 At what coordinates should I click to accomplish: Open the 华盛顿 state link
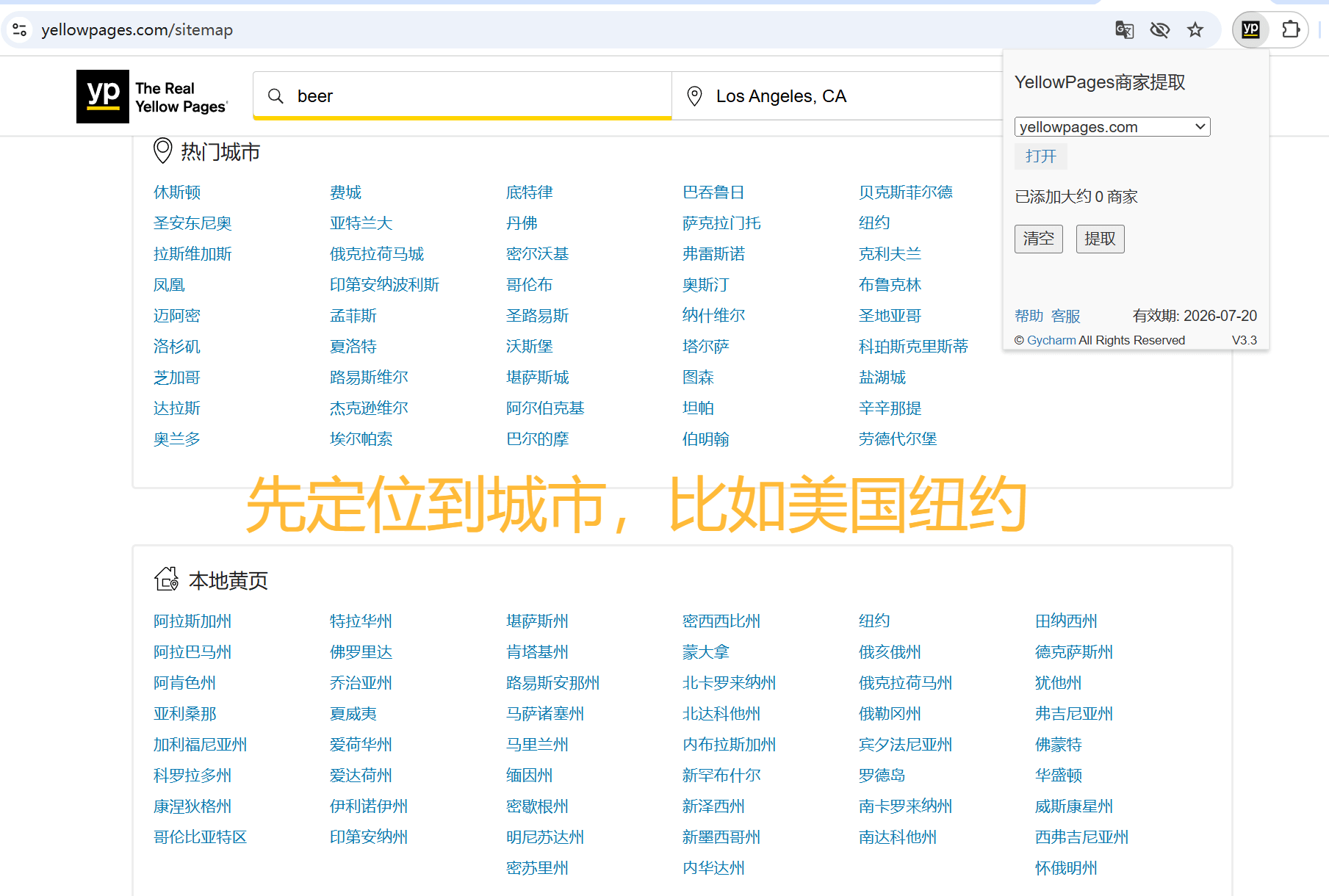pyautogui.click(x=1059, y=776)
